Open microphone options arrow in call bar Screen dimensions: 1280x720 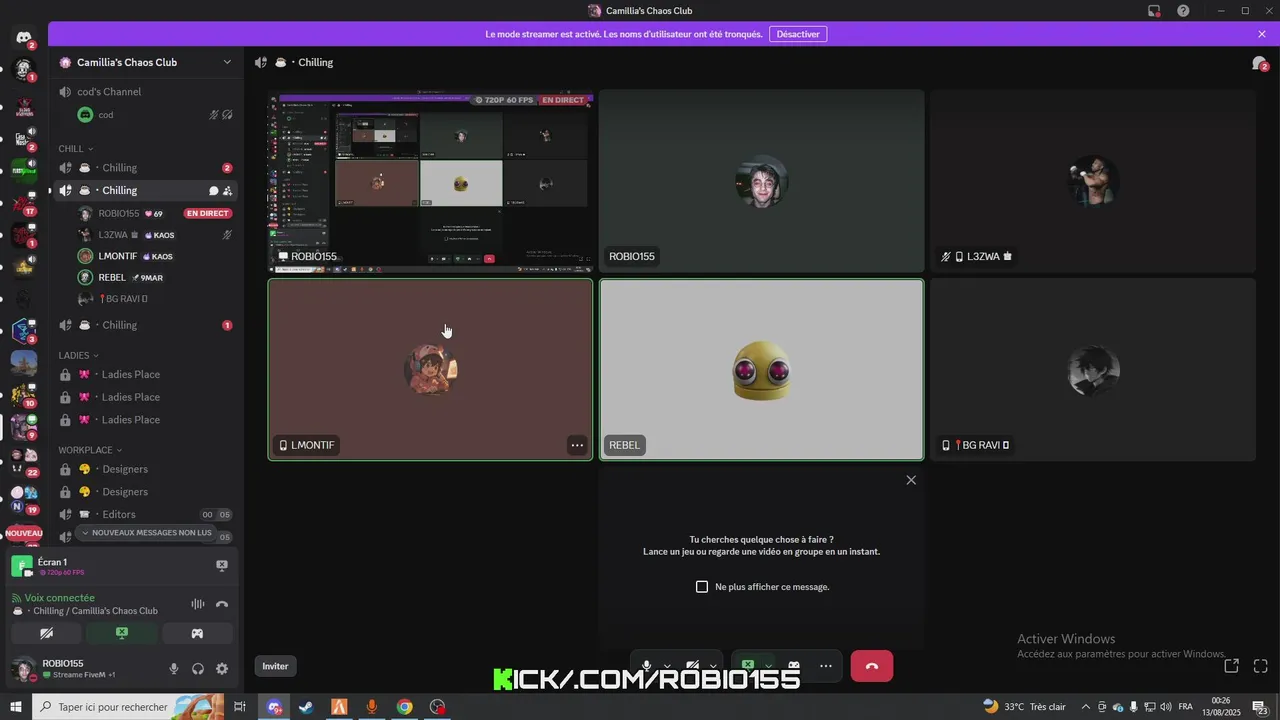pos(667,666)
